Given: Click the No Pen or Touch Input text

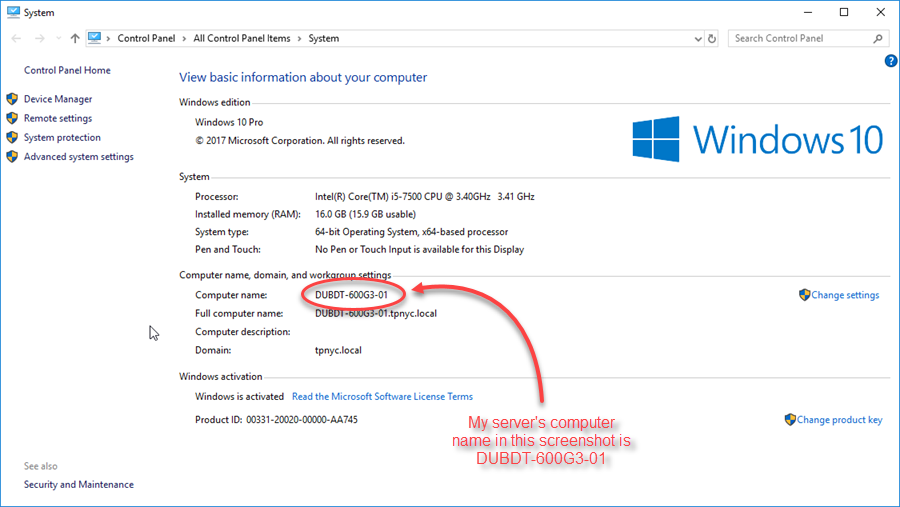Looking at the screenshot, I should (x=420, y=250).
